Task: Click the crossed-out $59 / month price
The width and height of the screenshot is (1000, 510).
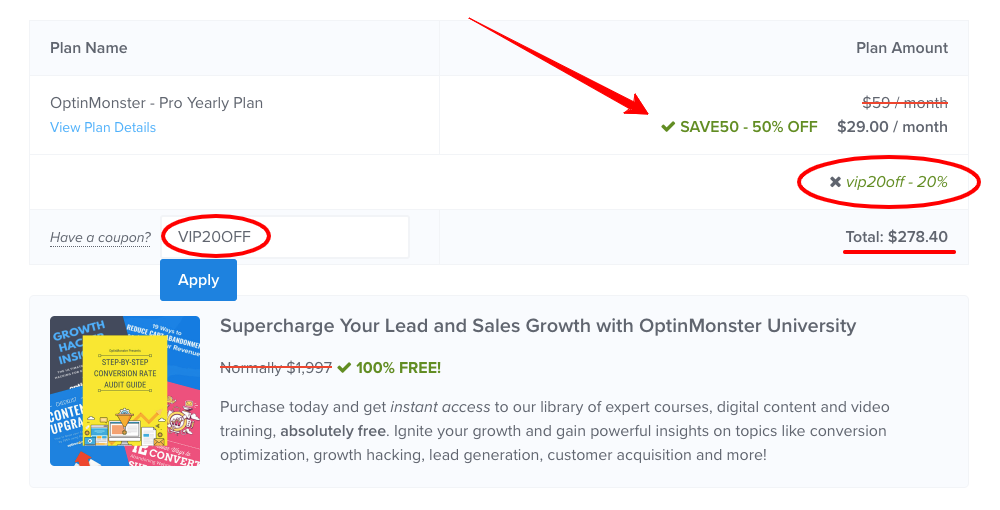Action: [x=904, y=103]
